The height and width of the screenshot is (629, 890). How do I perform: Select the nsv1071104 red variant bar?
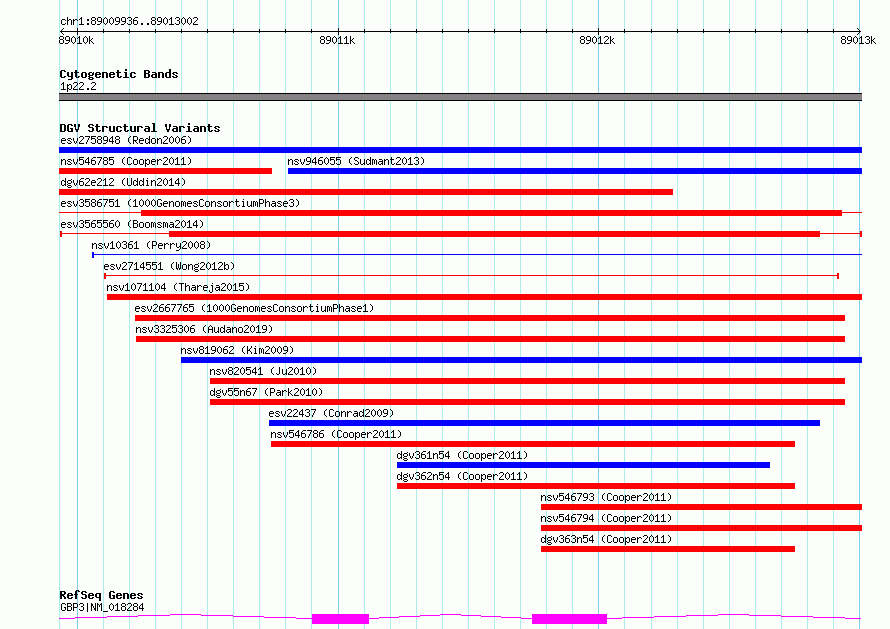click(x=484, y=297)
